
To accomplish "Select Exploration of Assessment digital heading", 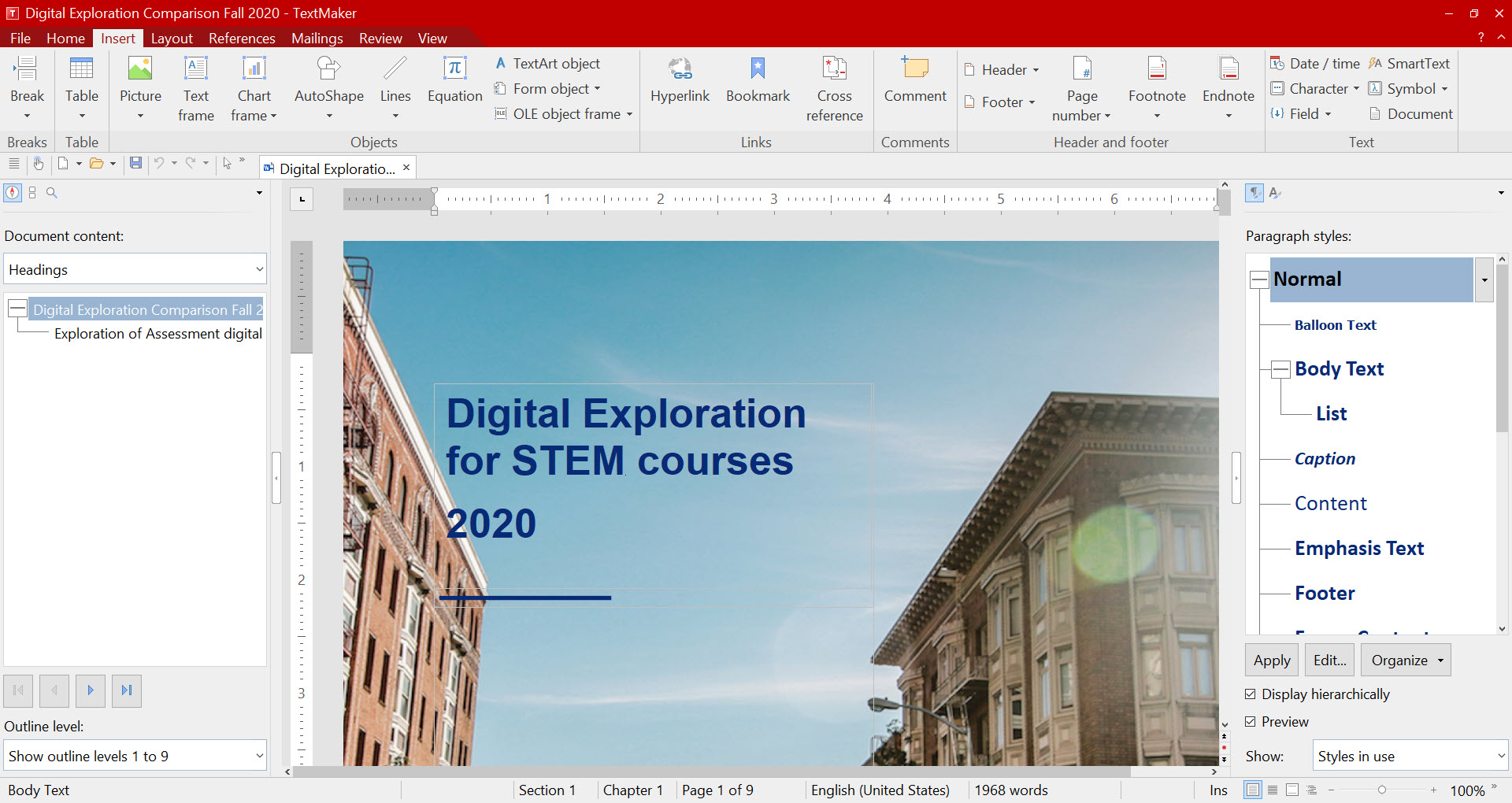I will (x=158, y=334).
